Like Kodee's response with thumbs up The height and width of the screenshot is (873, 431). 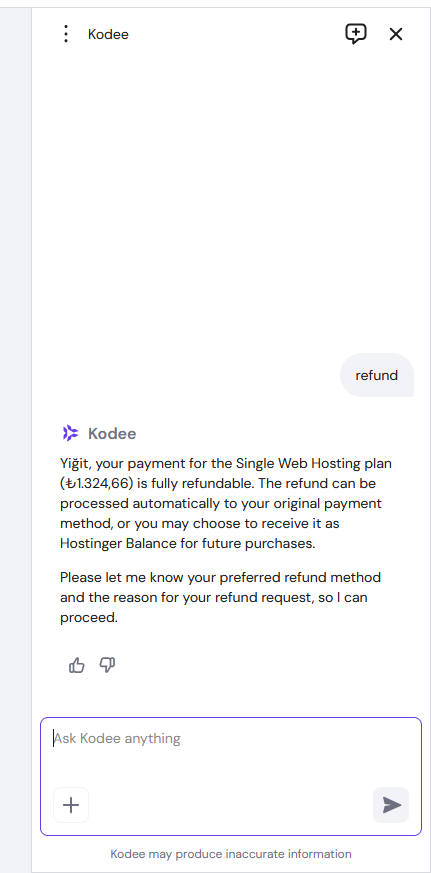76,665
